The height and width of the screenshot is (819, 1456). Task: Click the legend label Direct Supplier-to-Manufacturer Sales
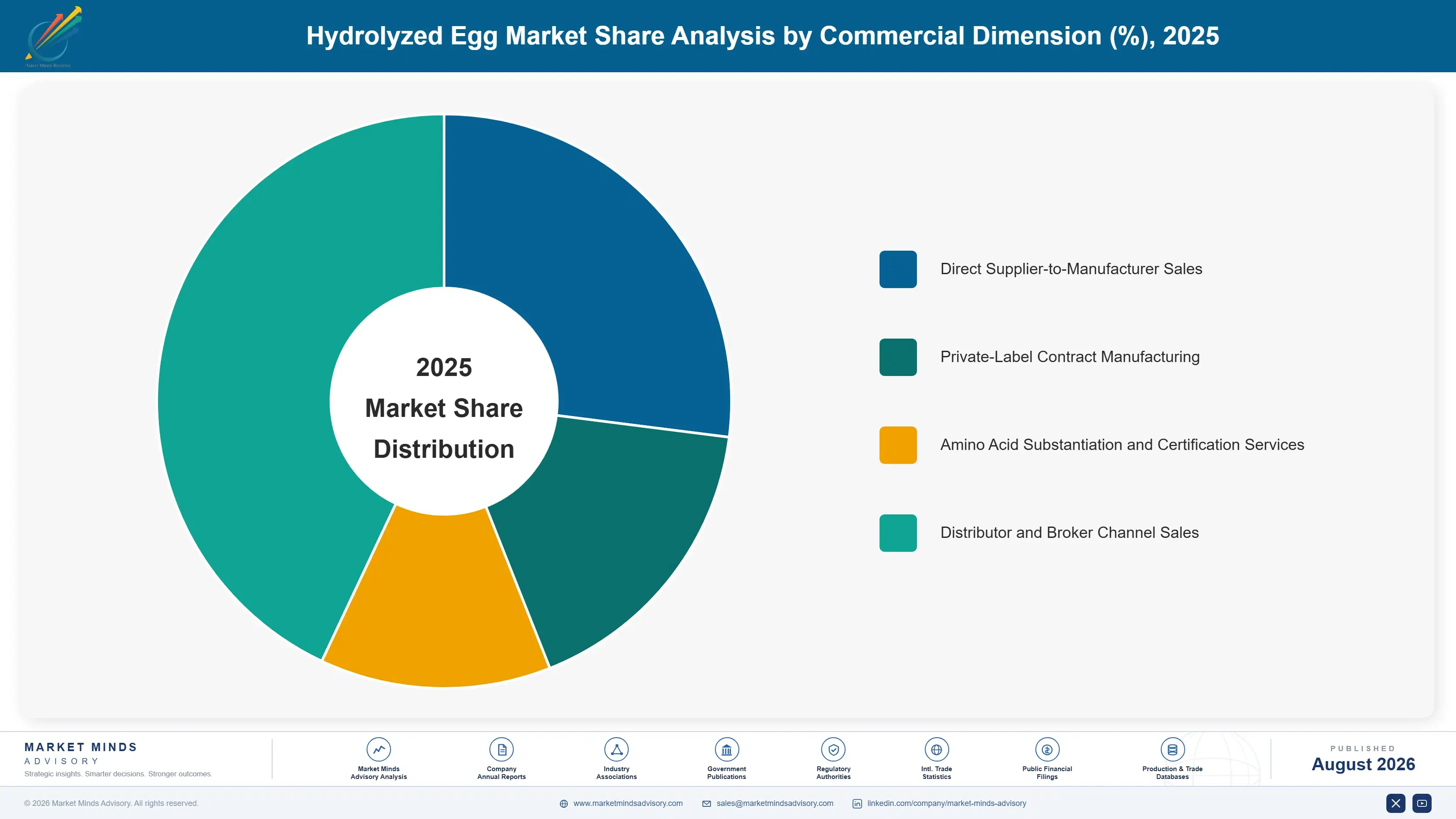click(1071, 269)
